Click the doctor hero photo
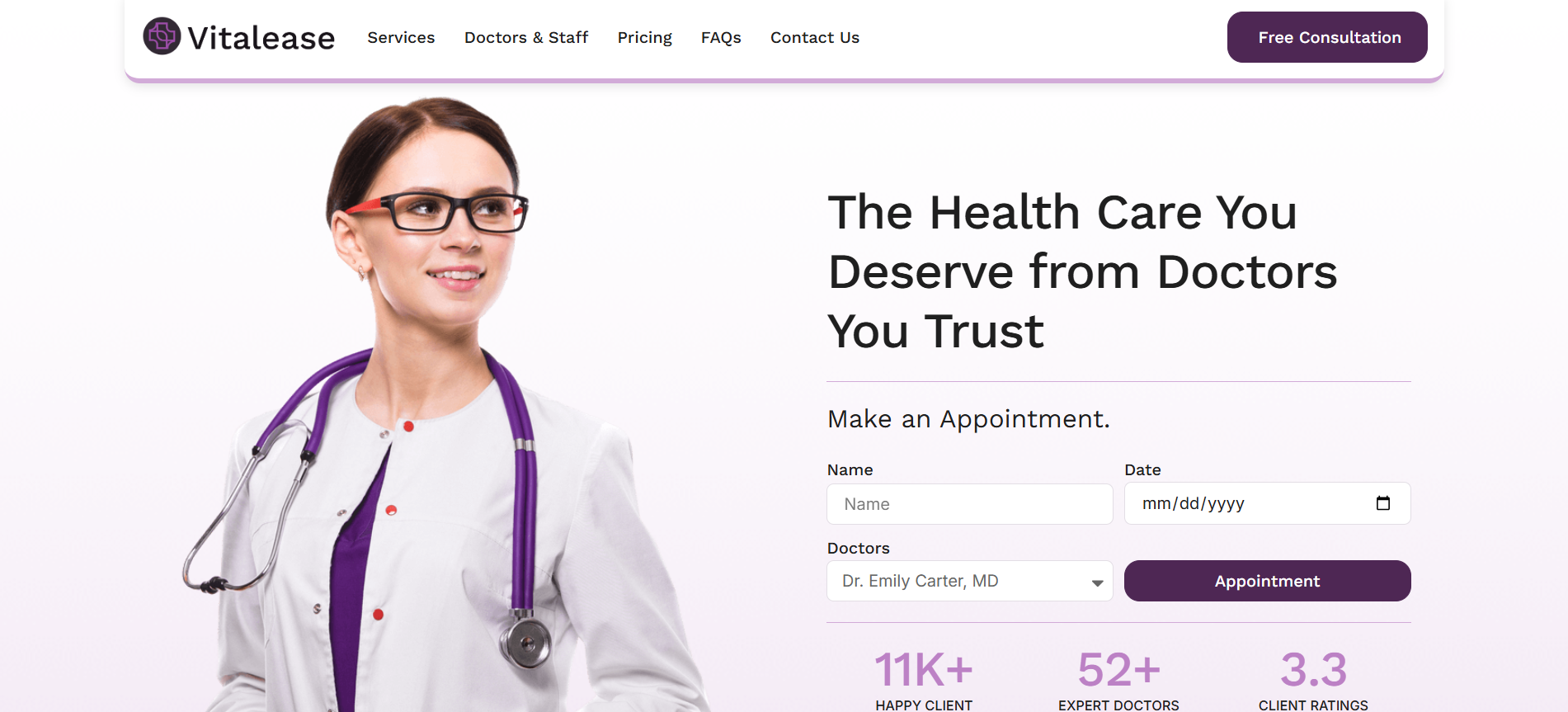The width and height of the screenshot is (1568, 712). pyautogui.click(x=445, y=404)
